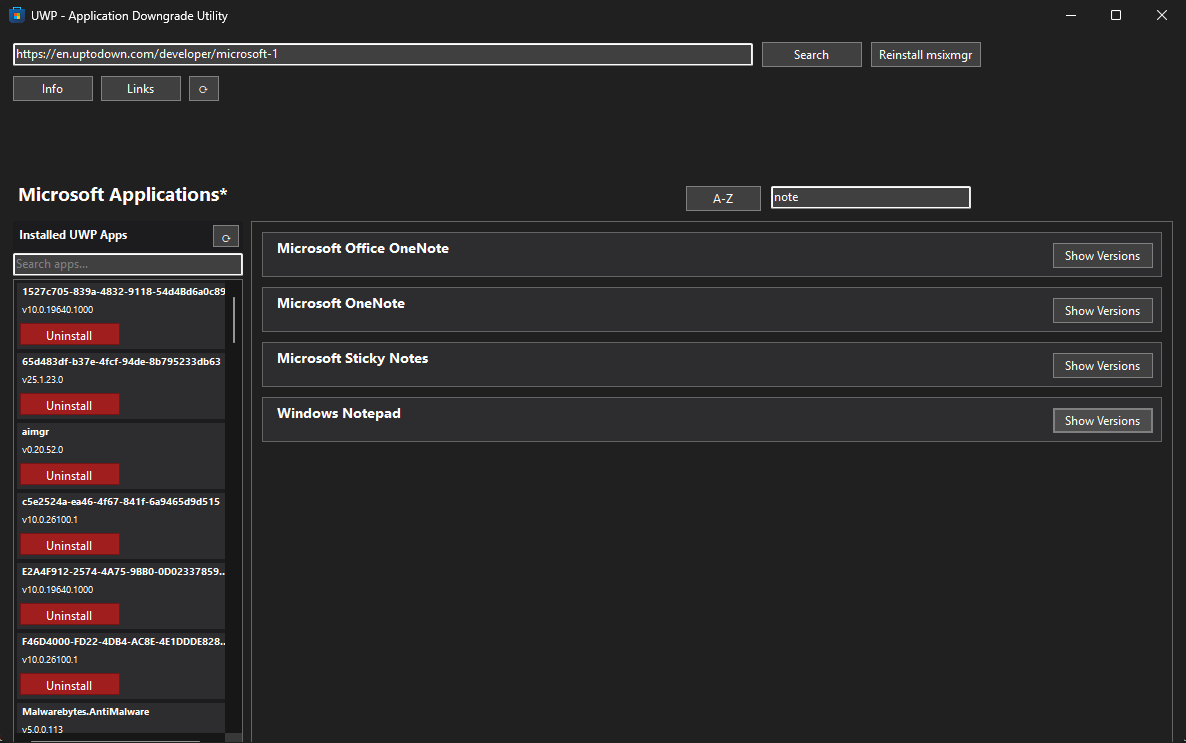Select 'c5e2524a-ea46-4f67-841f' package name
1186x743 pixels.
pyautogui.click(x=121, y=502)
